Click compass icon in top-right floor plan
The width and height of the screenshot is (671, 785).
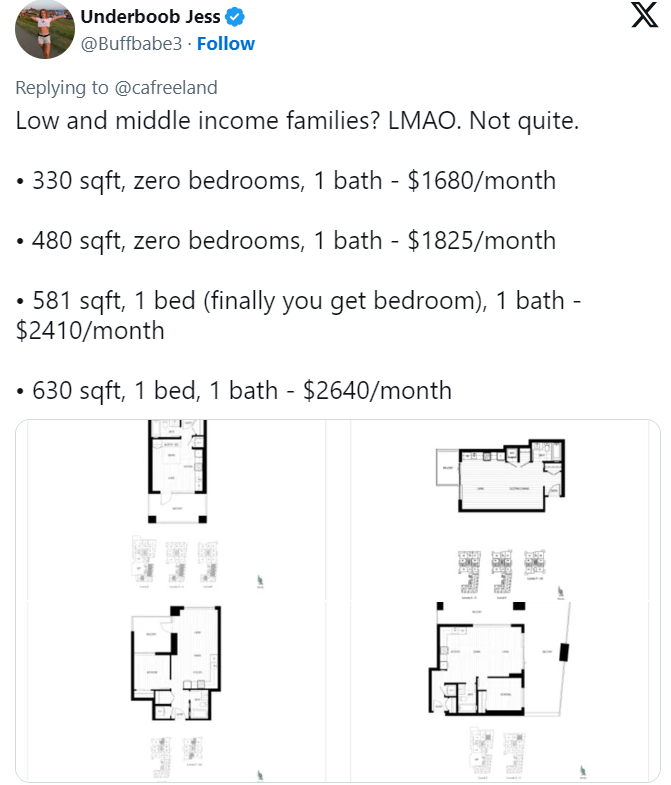pos(561,593)
